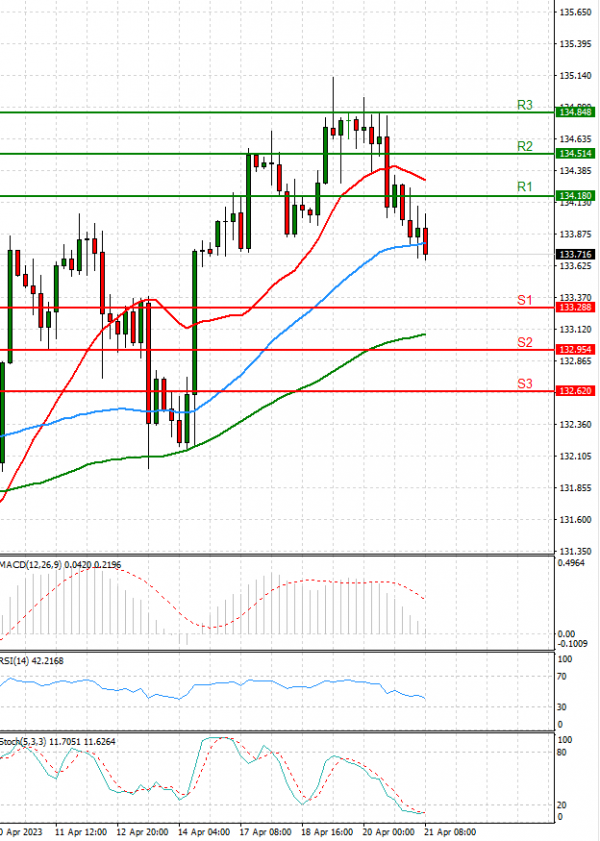Click the R1 resistance level label
The height and width of the screenshot is (841, 600).
(x=524, y=187)
